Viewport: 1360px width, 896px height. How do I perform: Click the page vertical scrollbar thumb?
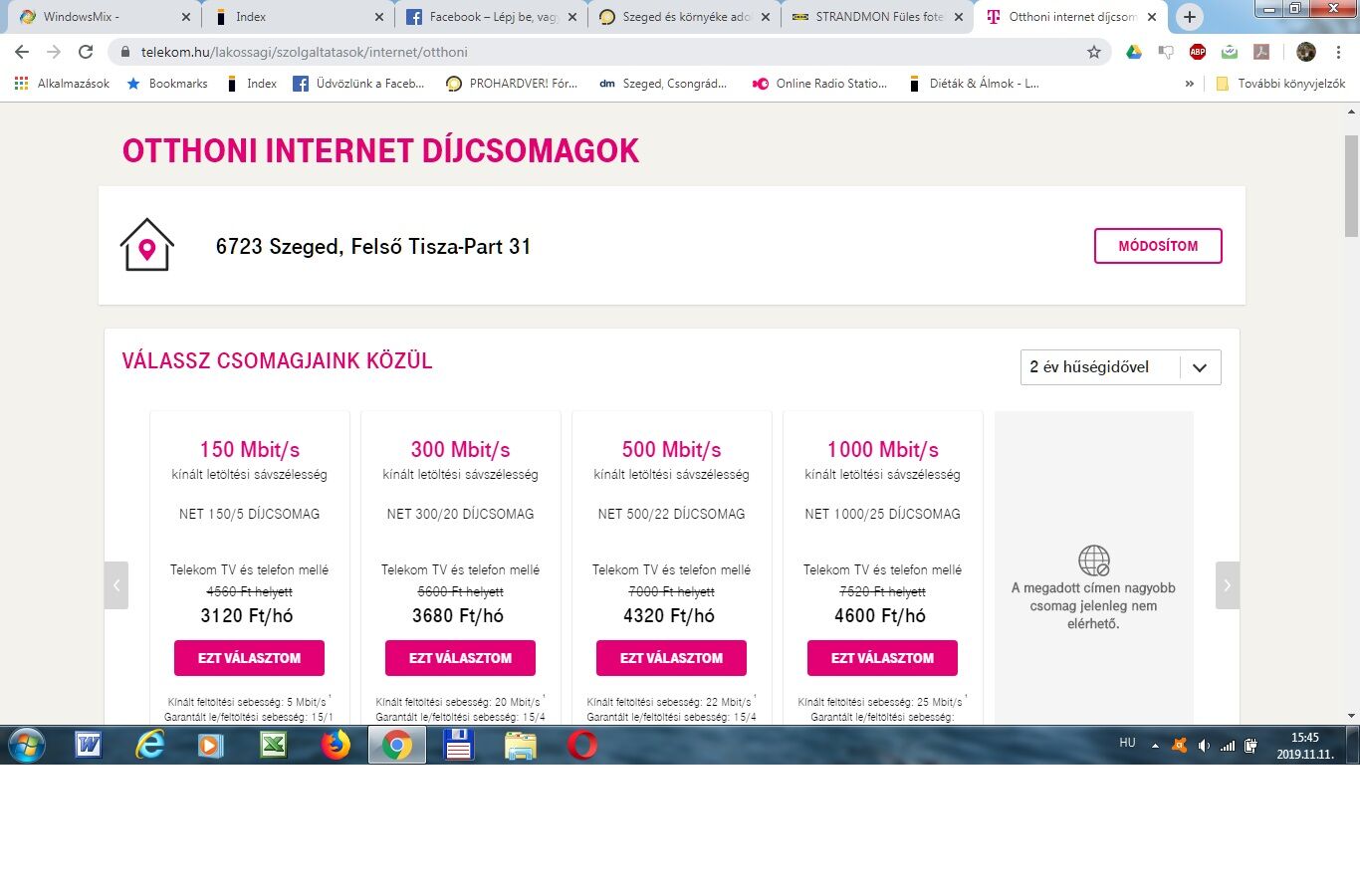(x=1351, y=186)
